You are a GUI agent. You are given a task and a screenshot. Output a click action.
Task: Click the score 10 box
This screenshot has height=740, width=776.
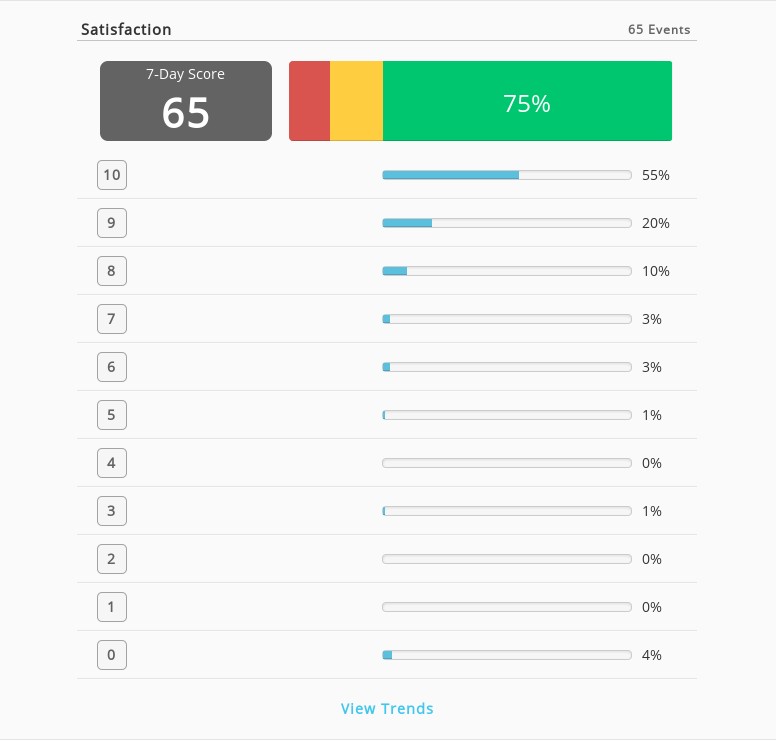coord(112,175)
